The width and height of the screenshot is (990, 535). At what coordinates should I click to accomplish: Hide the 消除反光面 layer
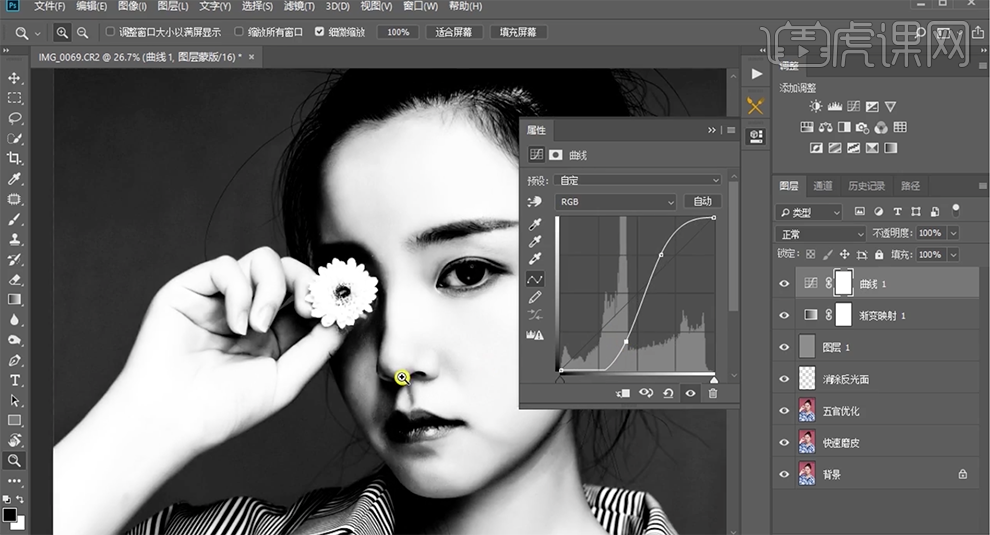coord(784,379)
